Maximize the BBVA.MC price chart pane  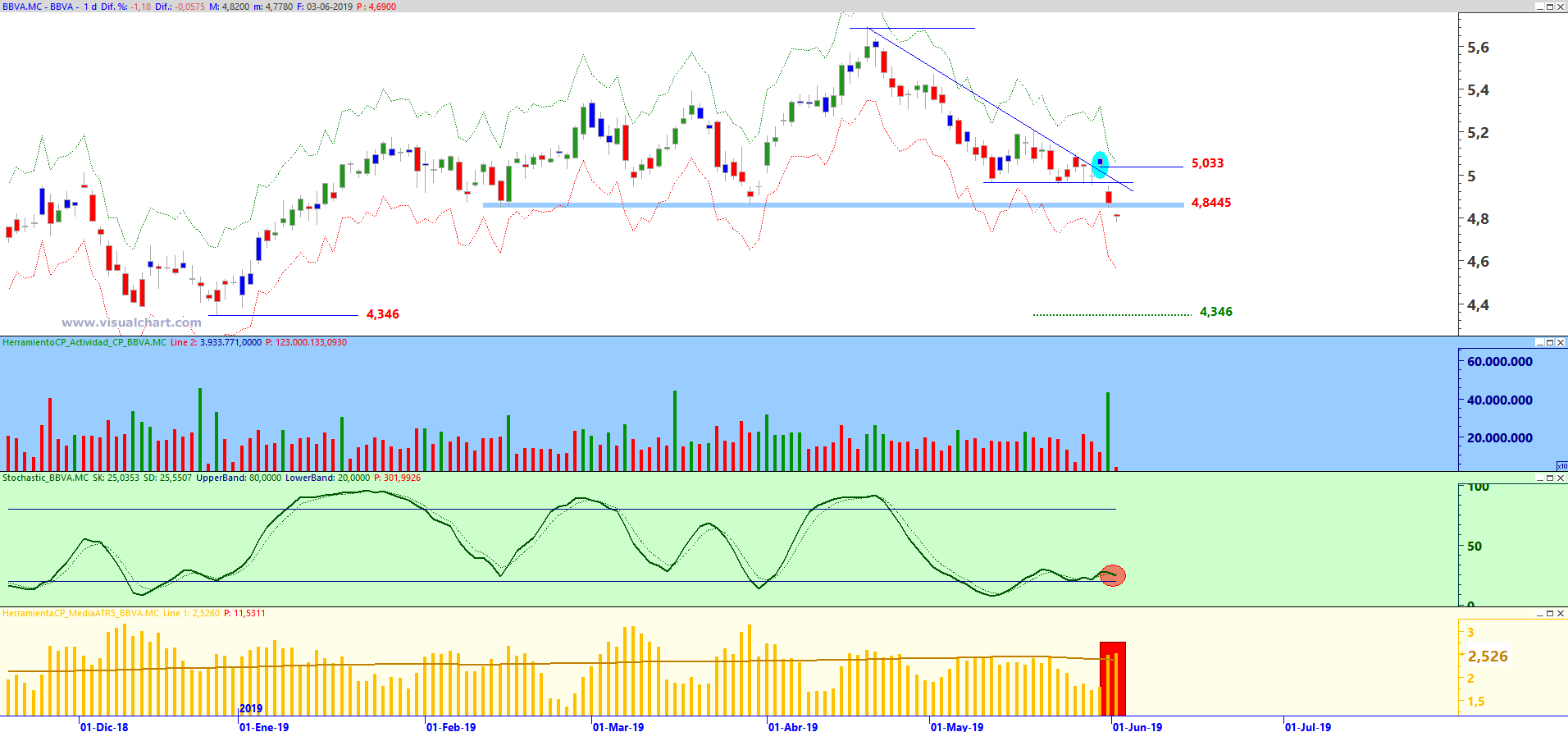pyautogui.click(x=1550, y=7)
